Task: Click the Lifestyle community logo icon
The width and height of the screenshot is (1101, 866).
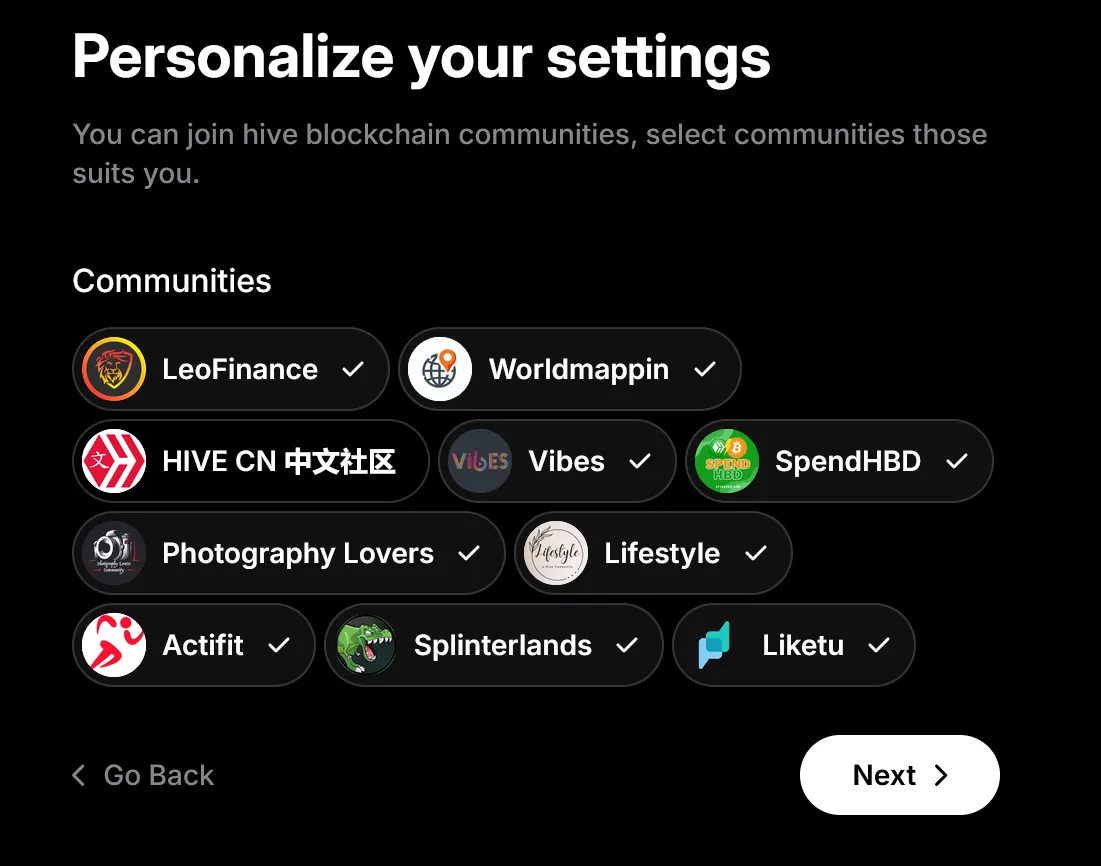Action: click(x=556, y=553)
